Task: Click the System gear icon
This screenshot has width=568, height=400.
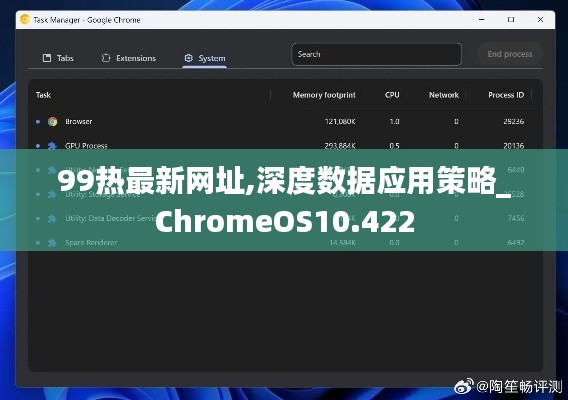Action: [x=188, y=58]
